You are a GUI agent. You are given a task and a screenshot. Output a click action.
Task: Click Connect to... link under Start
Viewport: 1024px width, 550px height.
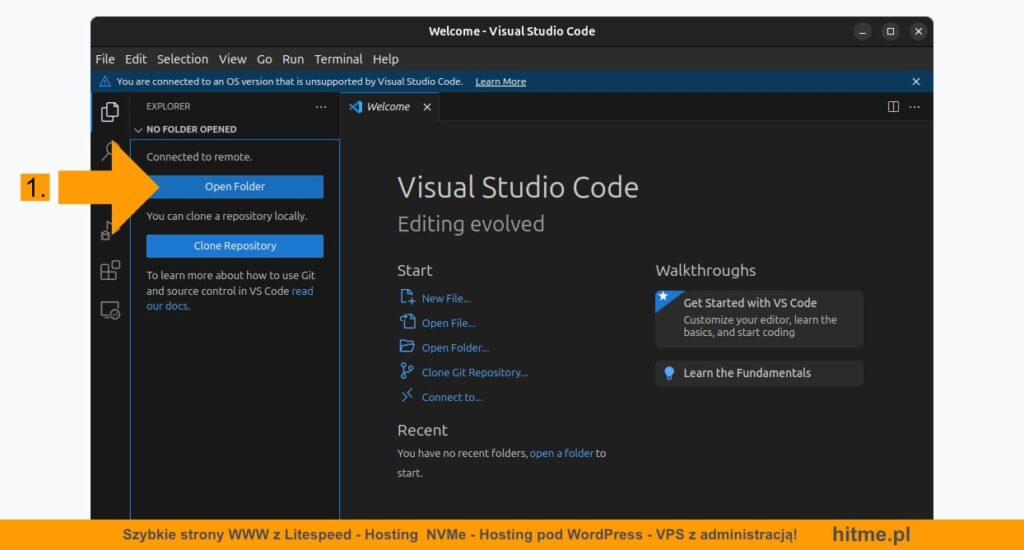(452, 397)
